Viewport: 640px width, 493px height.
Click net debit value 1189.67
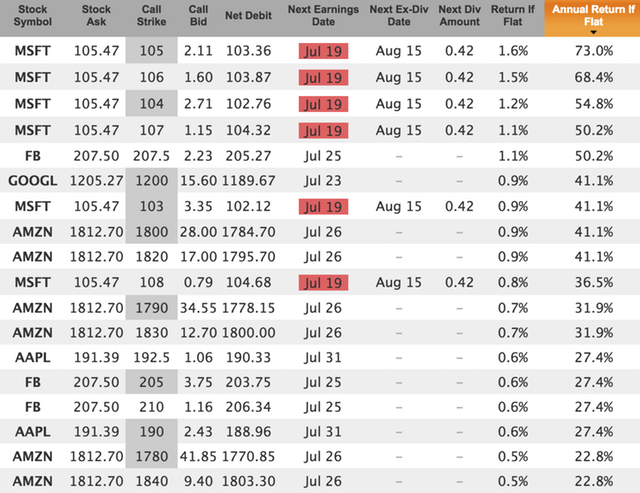click(249, 181)
